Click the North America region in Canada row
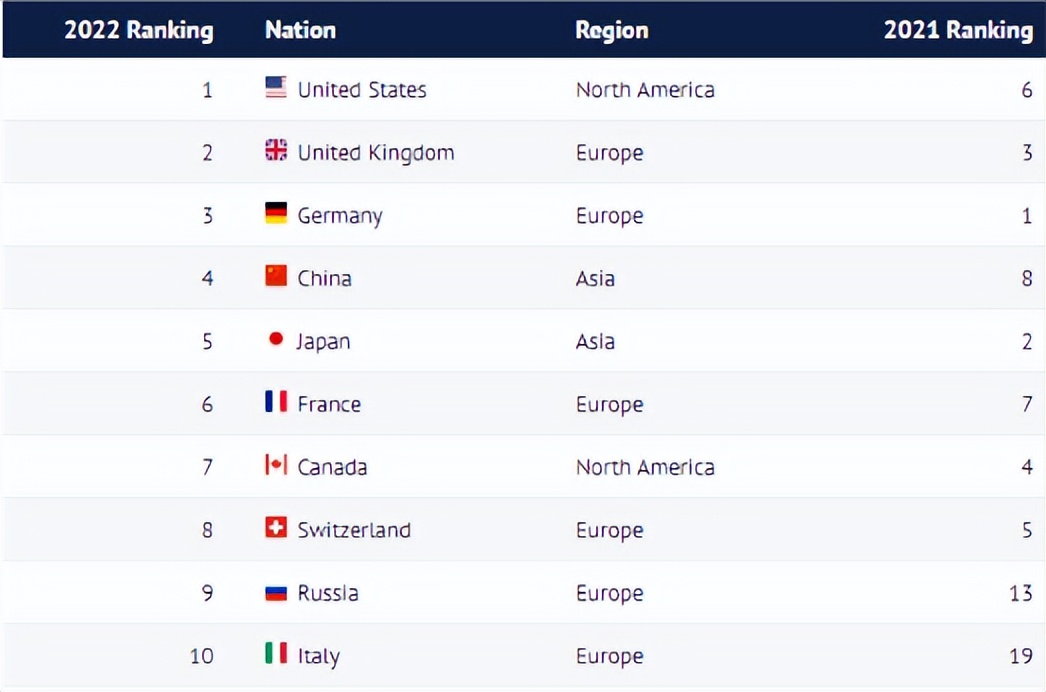 pyautogui.click(x=645, y=467)
